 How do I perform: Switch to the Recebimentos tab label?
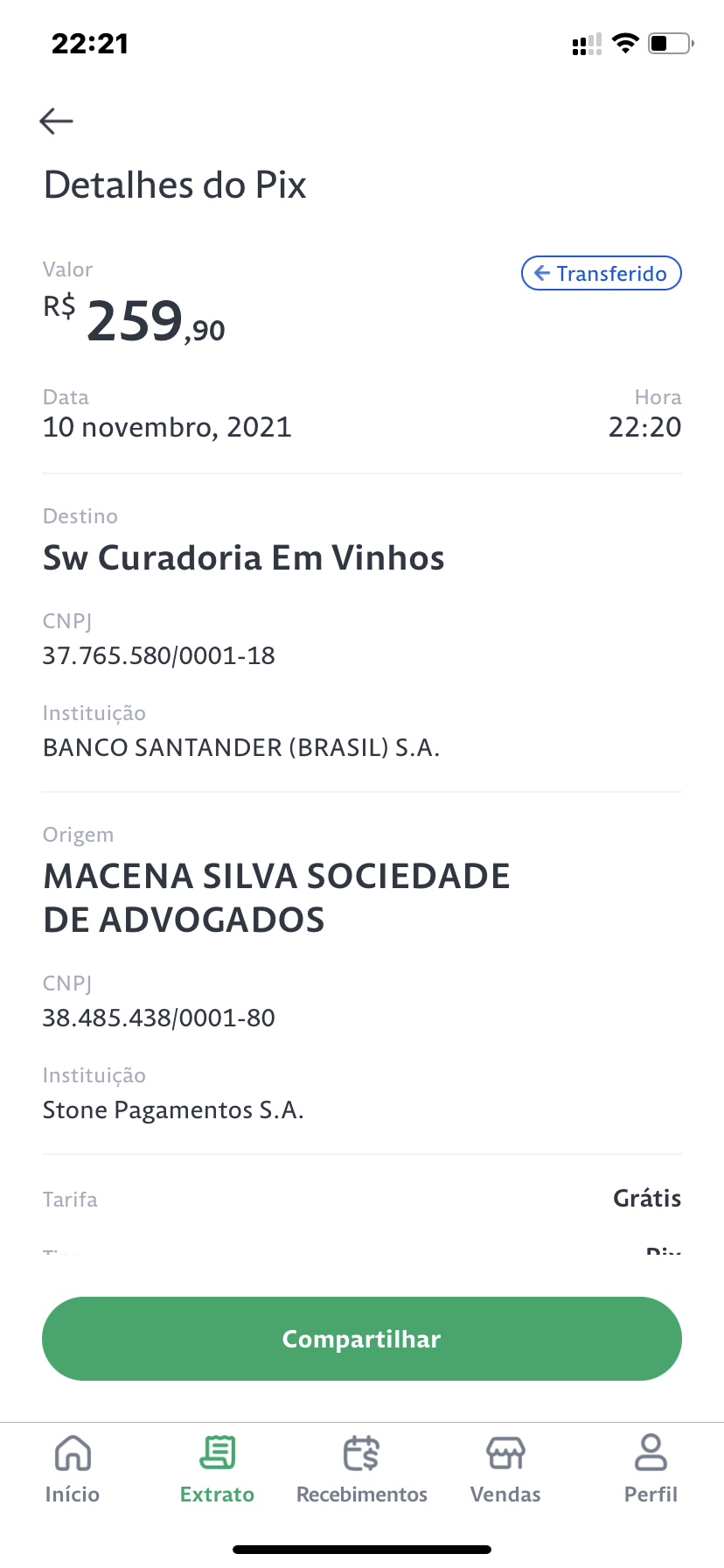(362, 1494)
